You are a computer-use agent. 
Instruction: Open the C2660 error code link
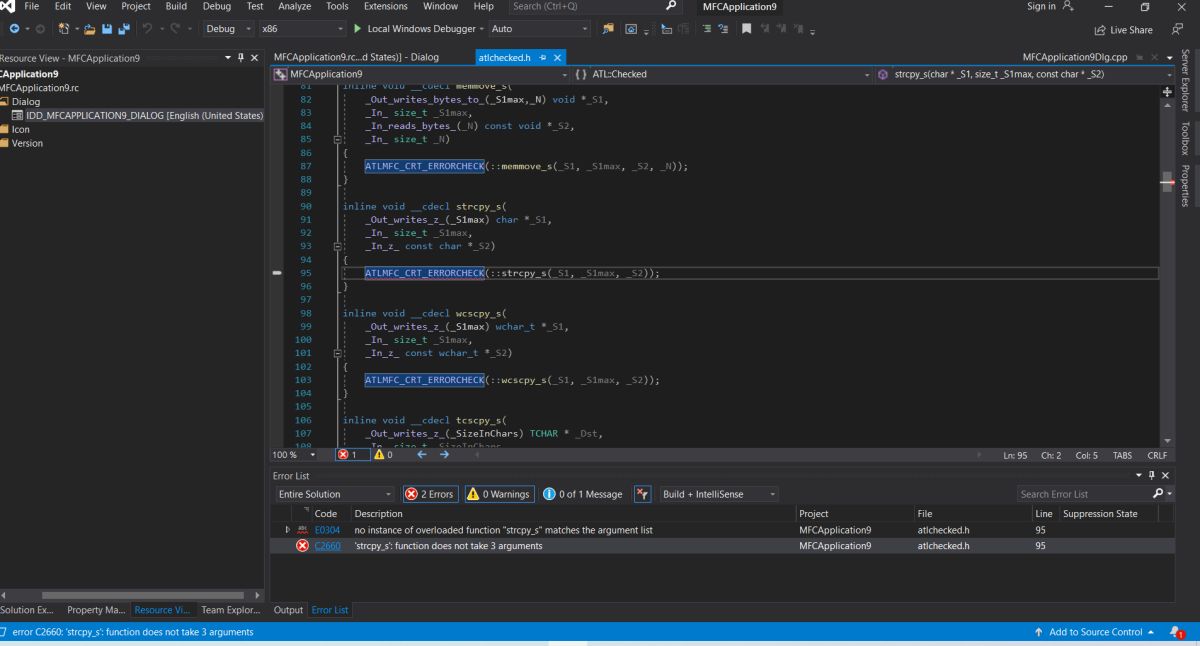(328, 546)
